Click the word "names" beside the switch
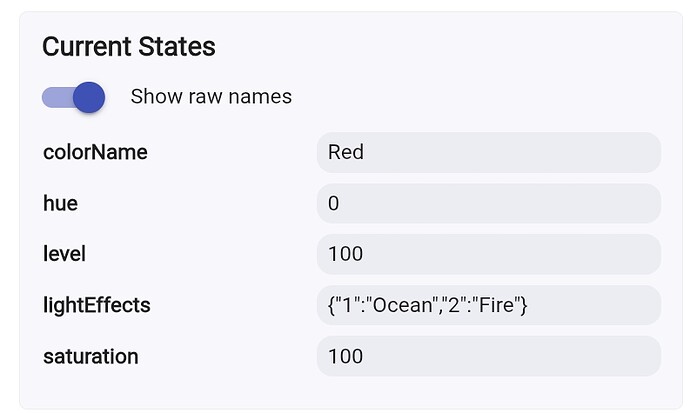 coord(263,97)
